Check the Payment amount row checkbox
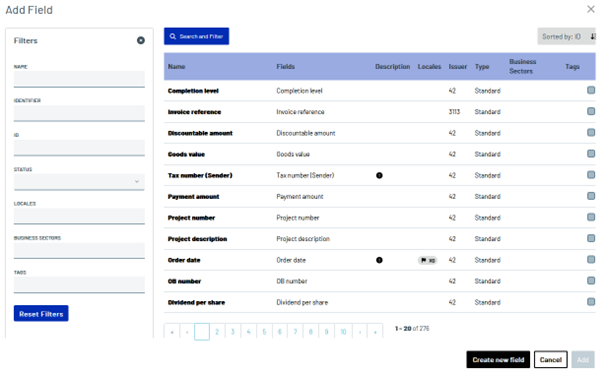This screenshot has width=605, height=376. click(x=591, y=196)
